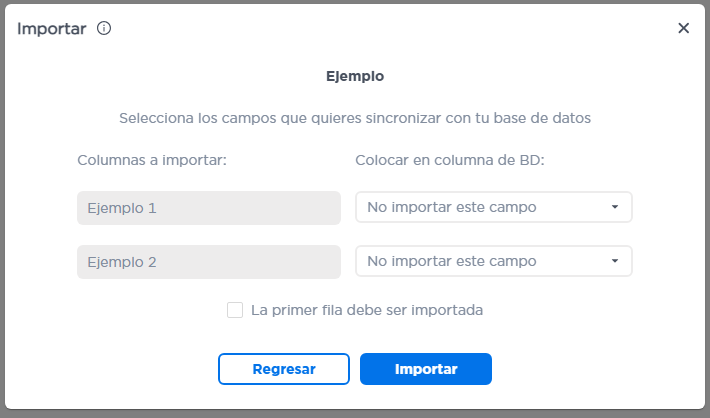Screen dimensions: 710x418
Task: Enable the first row import checkbox
Action: click(x=235, y=310)
